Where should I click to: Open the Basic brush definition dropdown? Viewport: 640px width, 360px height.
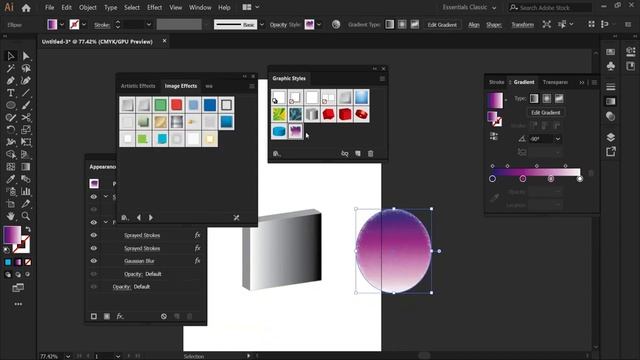(262, 24)
